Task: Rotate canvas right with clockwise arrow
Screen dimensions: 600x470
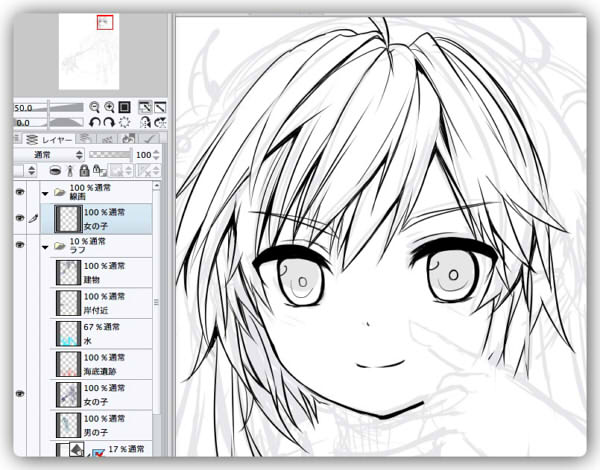Action: (108, 122)
